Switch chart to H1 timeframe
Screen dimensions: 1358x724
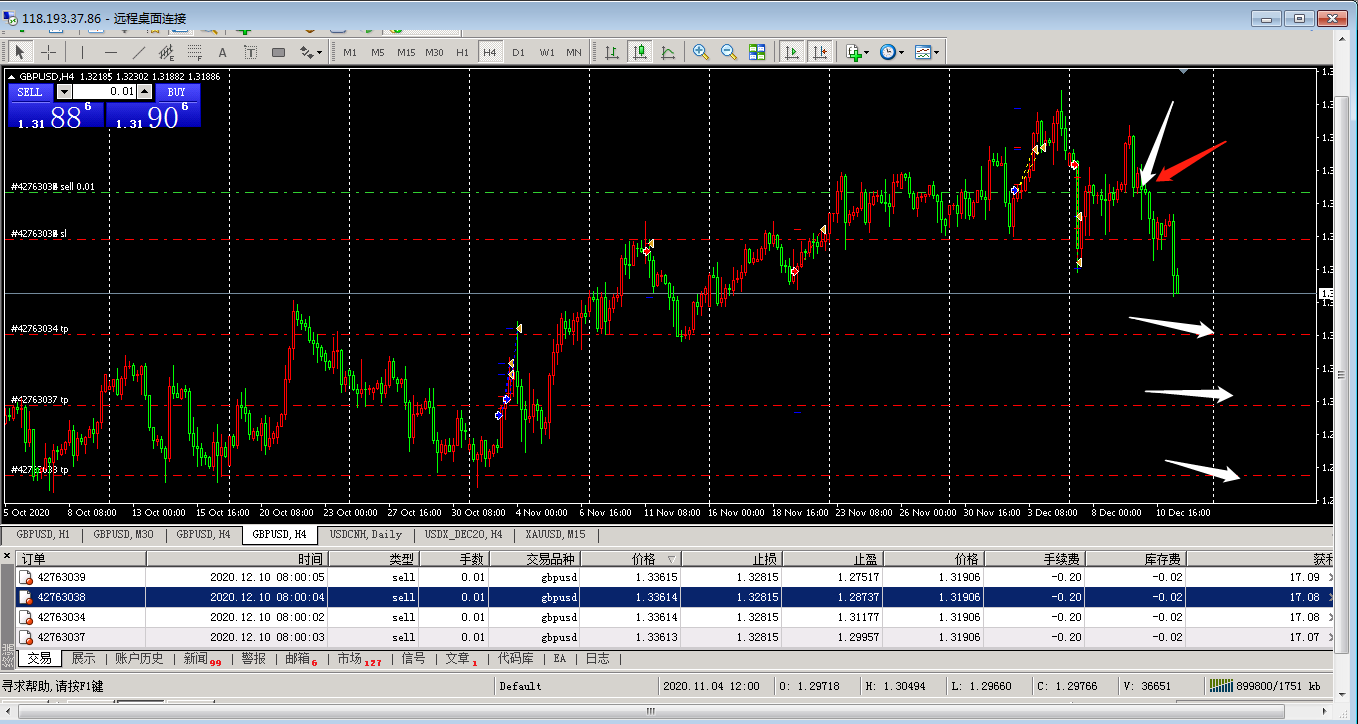pos(462,52)
